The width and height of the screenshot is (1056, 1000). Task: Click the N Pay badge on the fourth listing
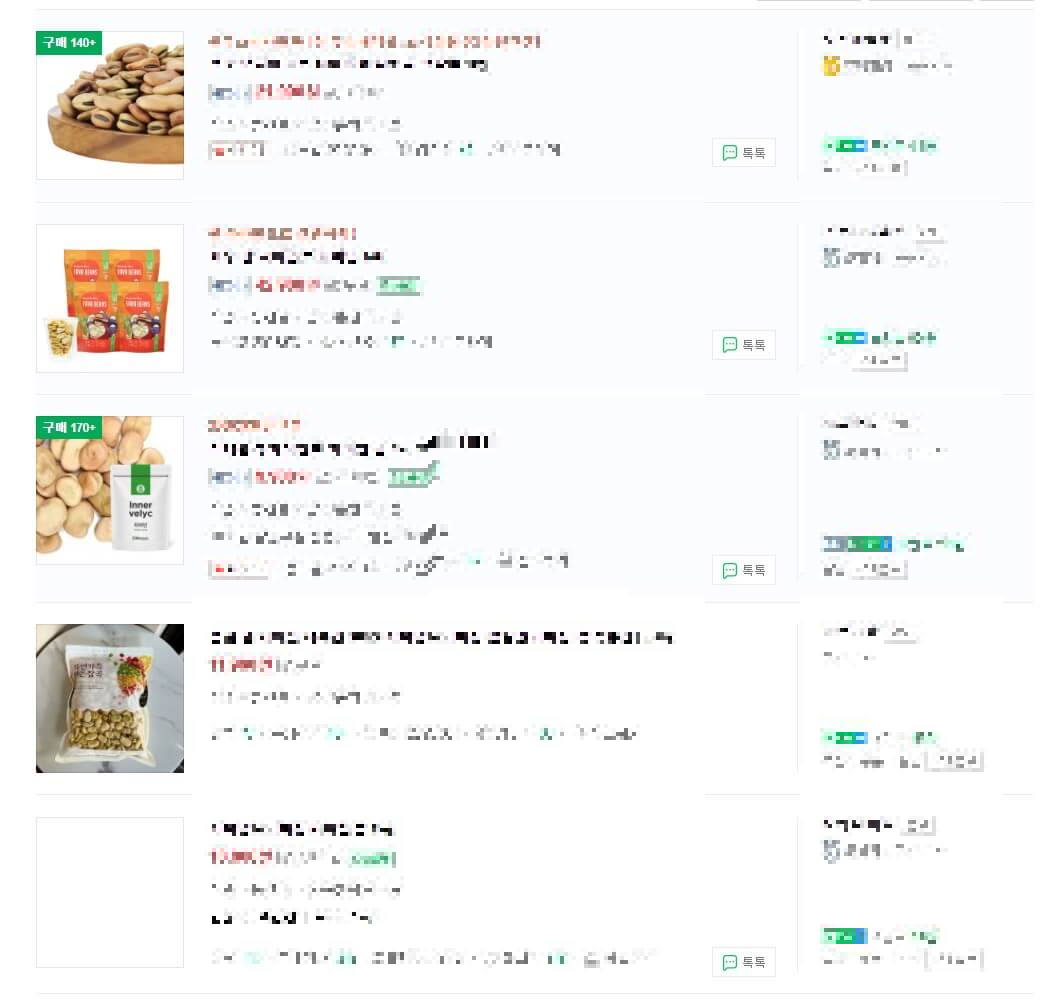[x=846, y=737]
